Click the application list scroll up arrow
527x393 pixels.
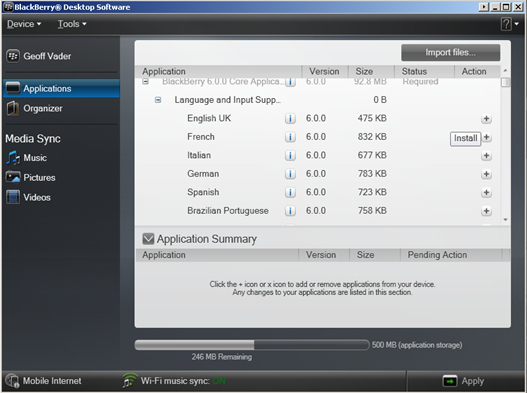tap(505, 71)
